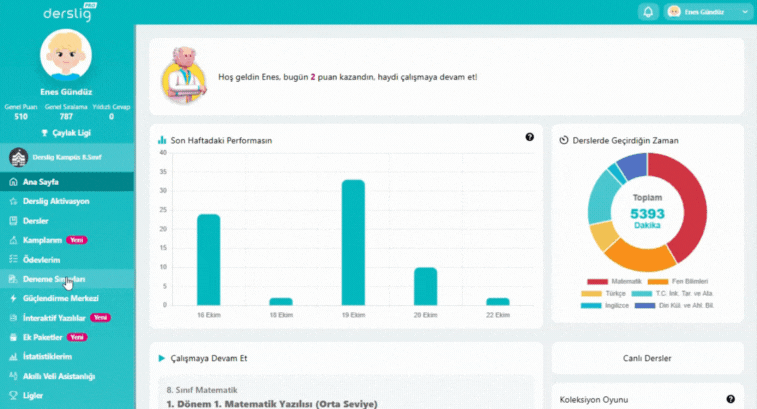Click the Ana Sayfa home icon

(x=13, y=182)
